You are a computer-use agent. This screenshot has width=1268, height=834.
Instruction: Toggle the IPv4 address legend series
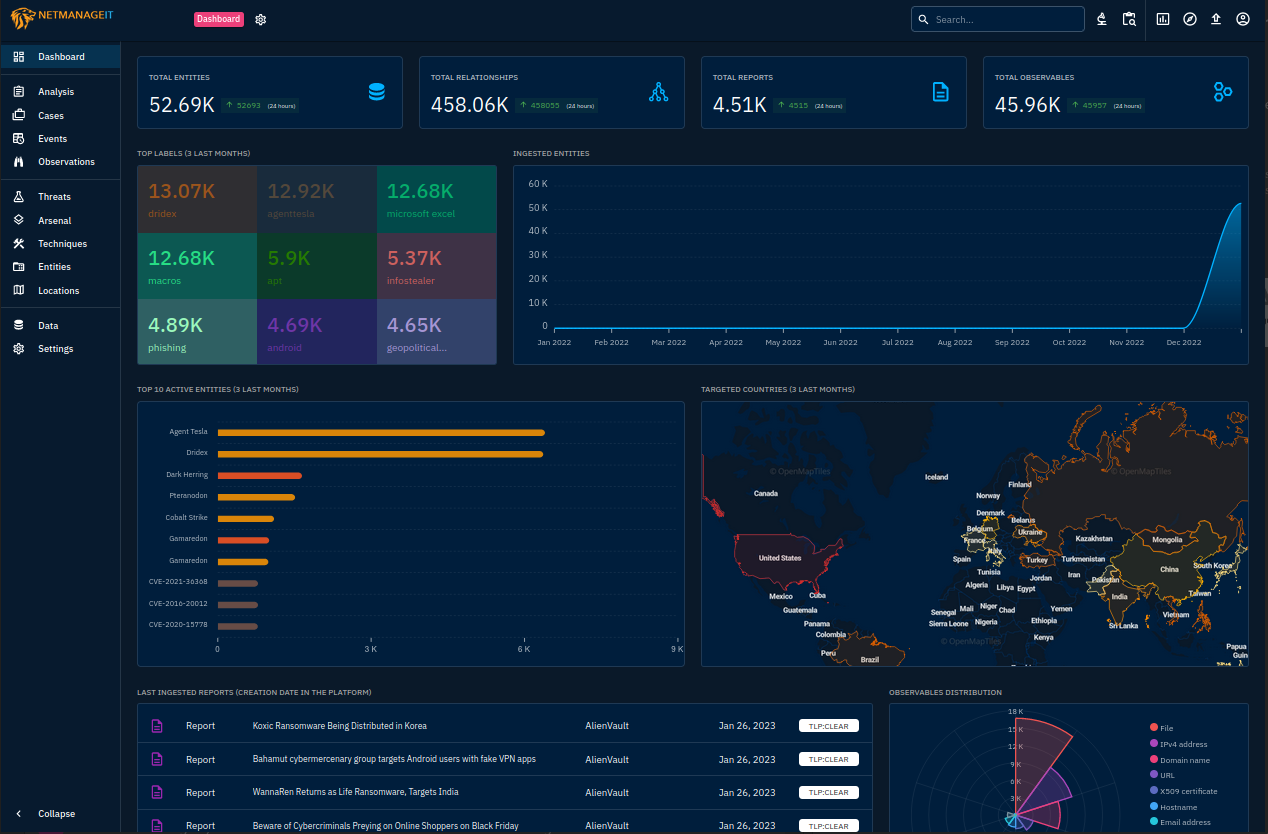1183,744
